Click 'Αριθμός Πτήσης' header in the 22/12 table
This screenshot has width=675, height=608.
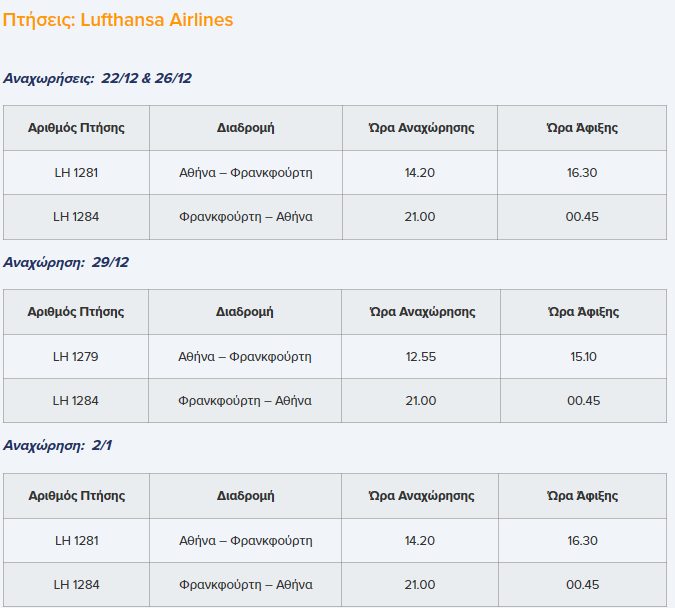coord(76,128)
